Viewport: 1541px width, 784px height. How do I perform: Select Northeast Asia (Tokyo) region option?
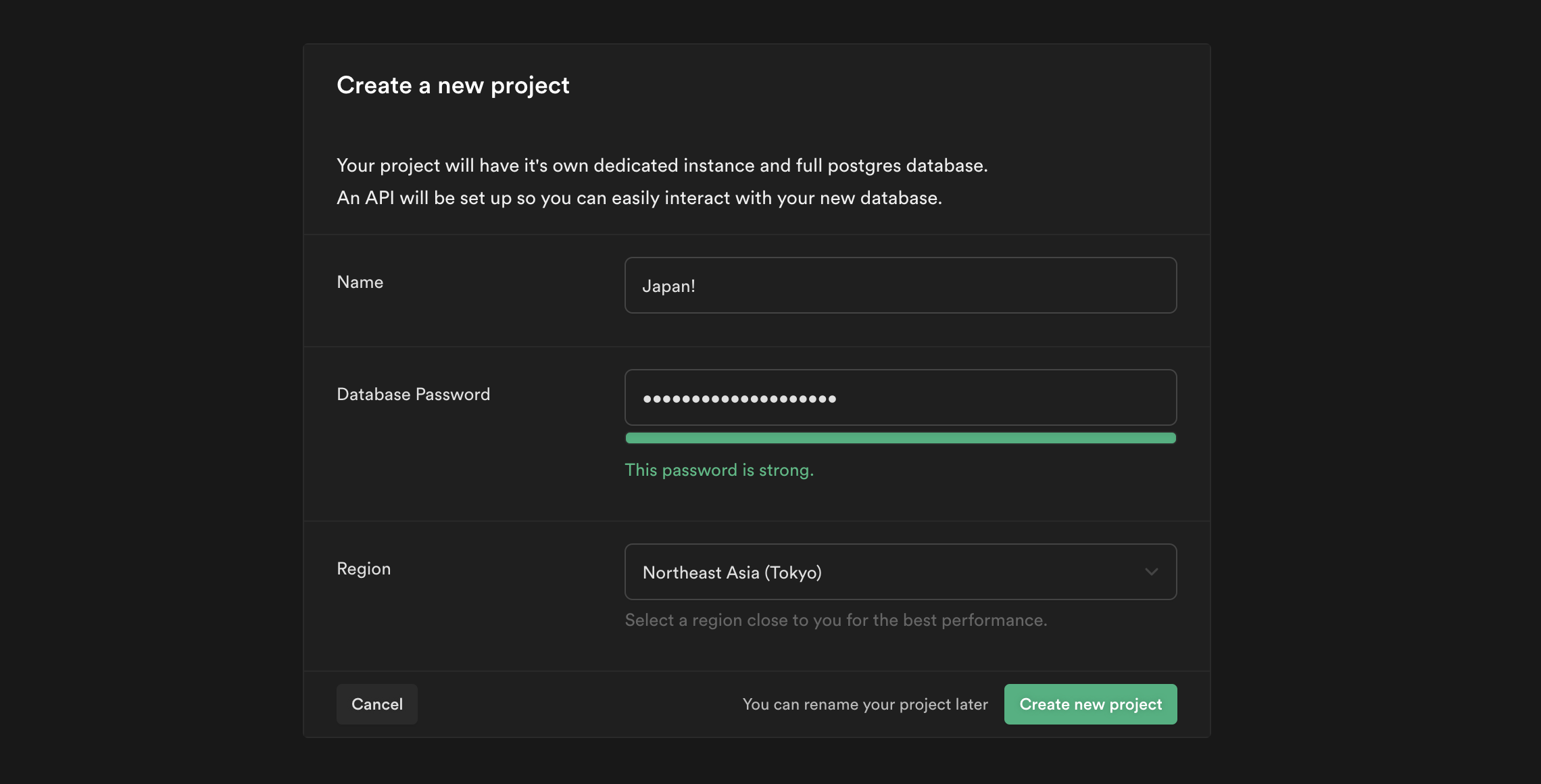(900, 571)
